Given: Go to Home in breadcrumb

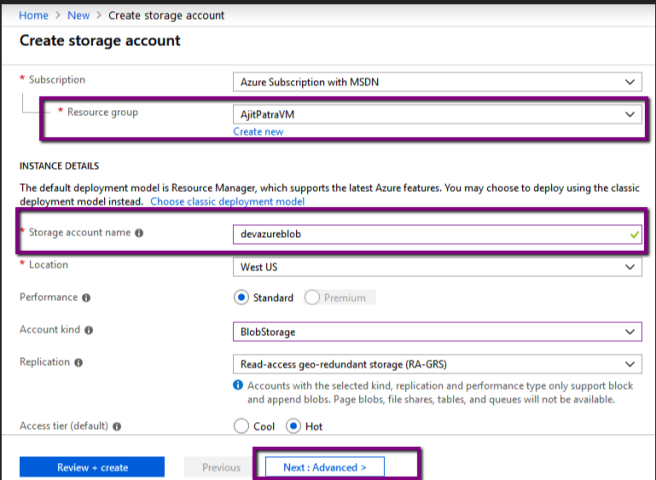Looking at the screenshot, I should pos(33,15).
